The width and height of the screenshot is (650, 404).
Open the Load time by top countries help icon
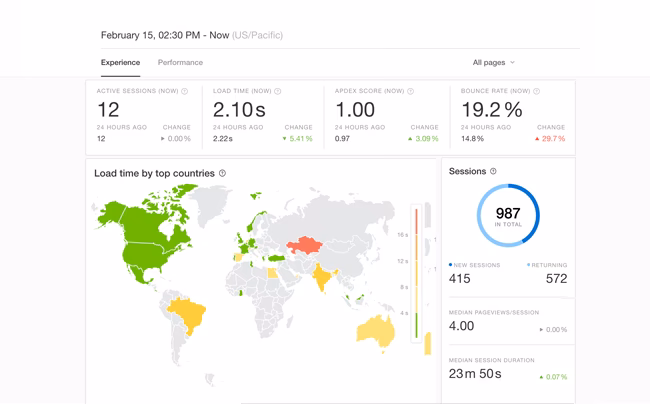[x=222, y=173]
